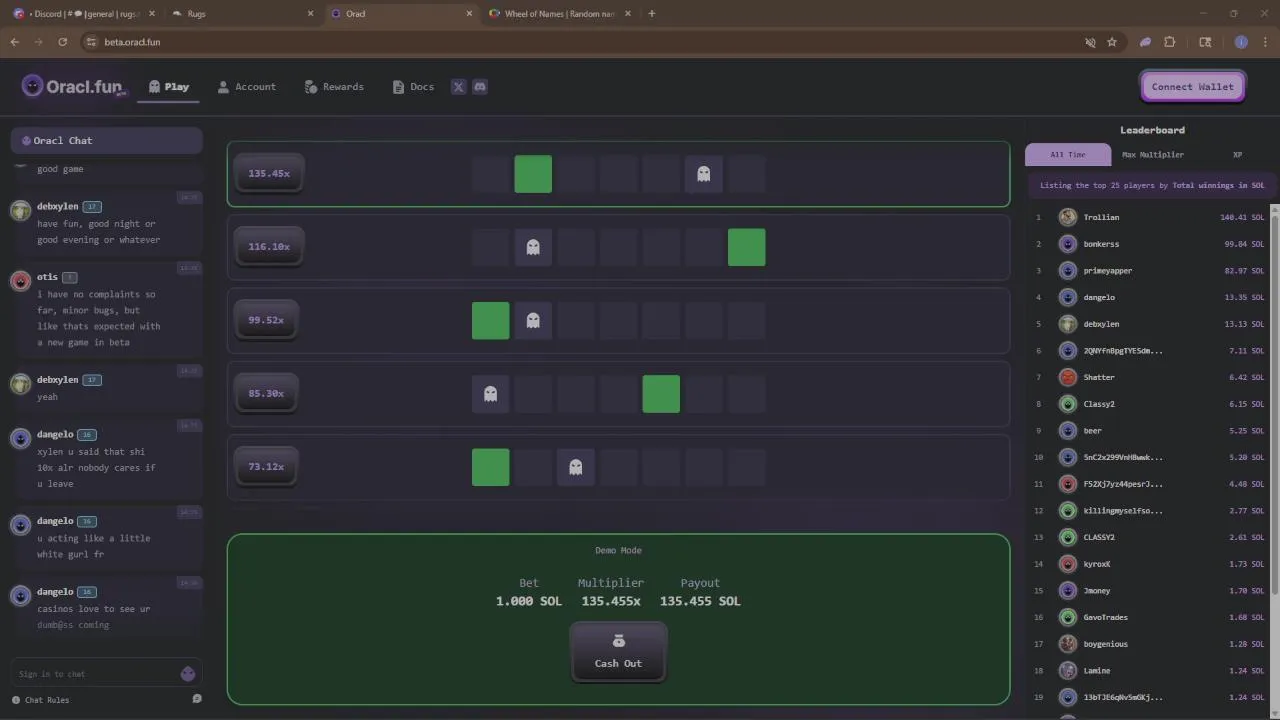Click the 73.12x multiplier button

point(266,467)
